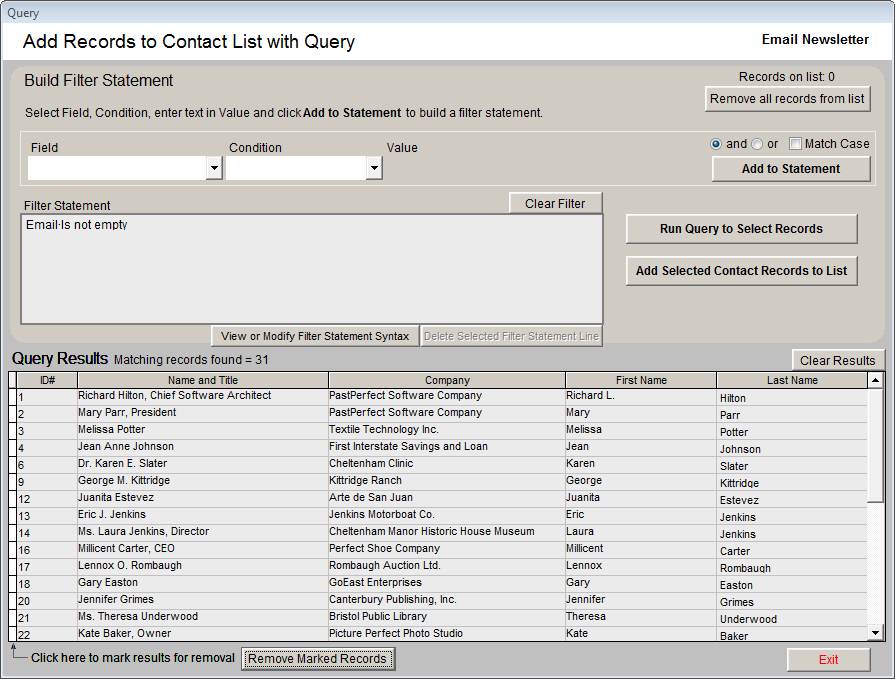Click Remove Marked Records
This screenshot has width=895, height=679.
317,659
